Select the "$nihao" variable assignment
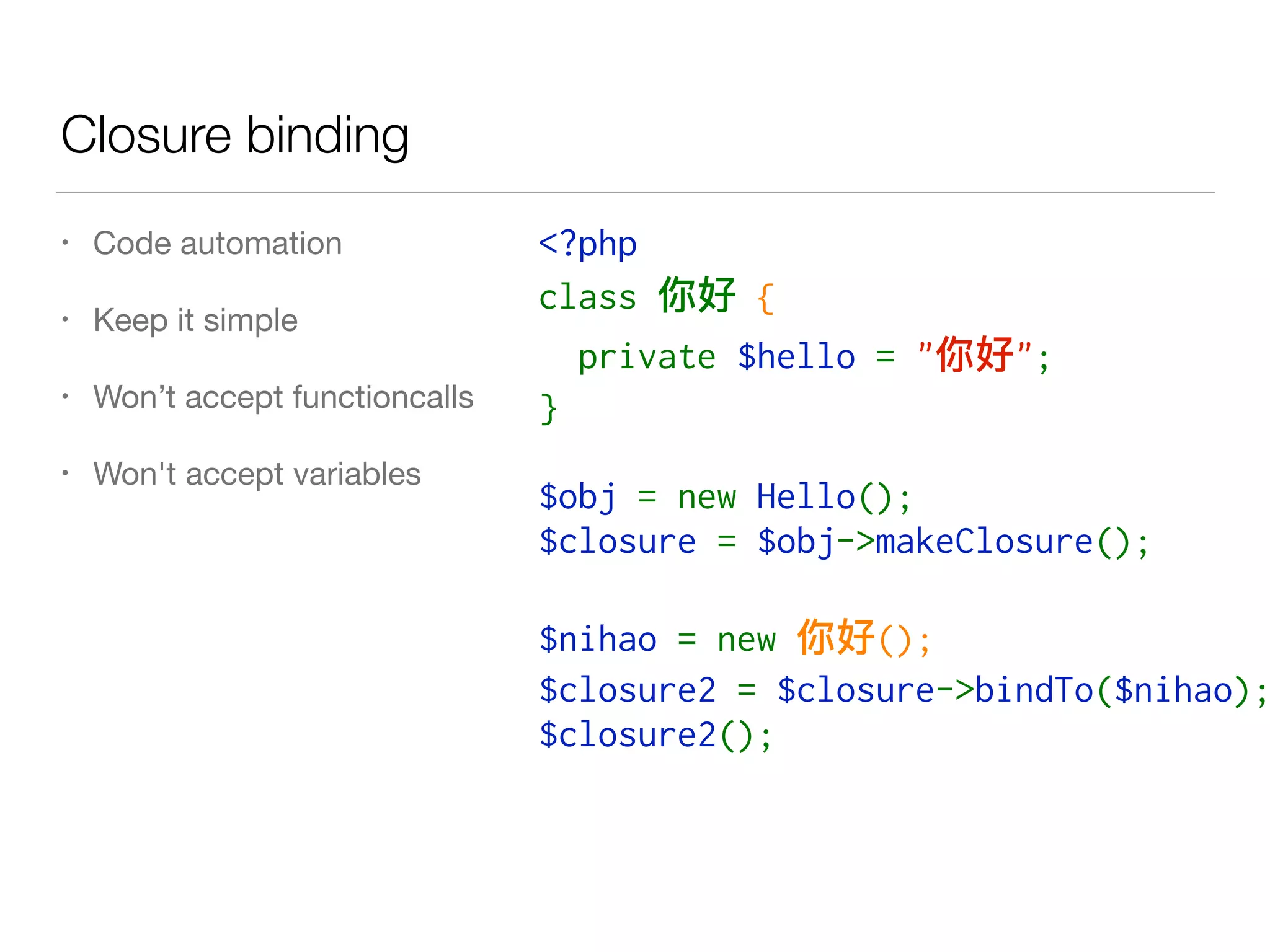The width and height of the screenshot is (1270, 952). pyautogui.click(x=598, y=640)
